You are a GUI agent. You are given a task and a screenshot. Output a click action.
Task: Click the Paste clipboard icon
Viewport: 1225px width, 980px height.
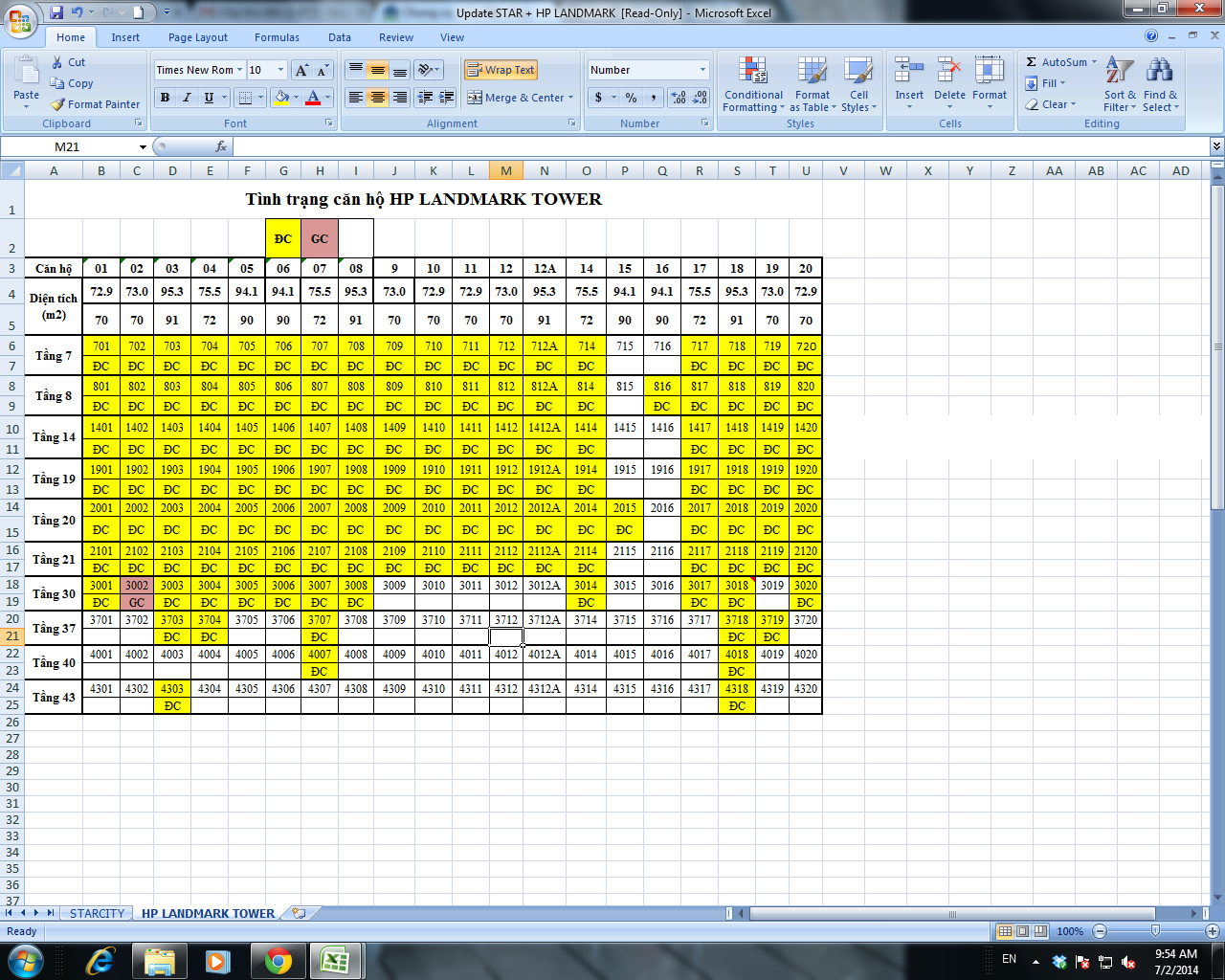27,73
